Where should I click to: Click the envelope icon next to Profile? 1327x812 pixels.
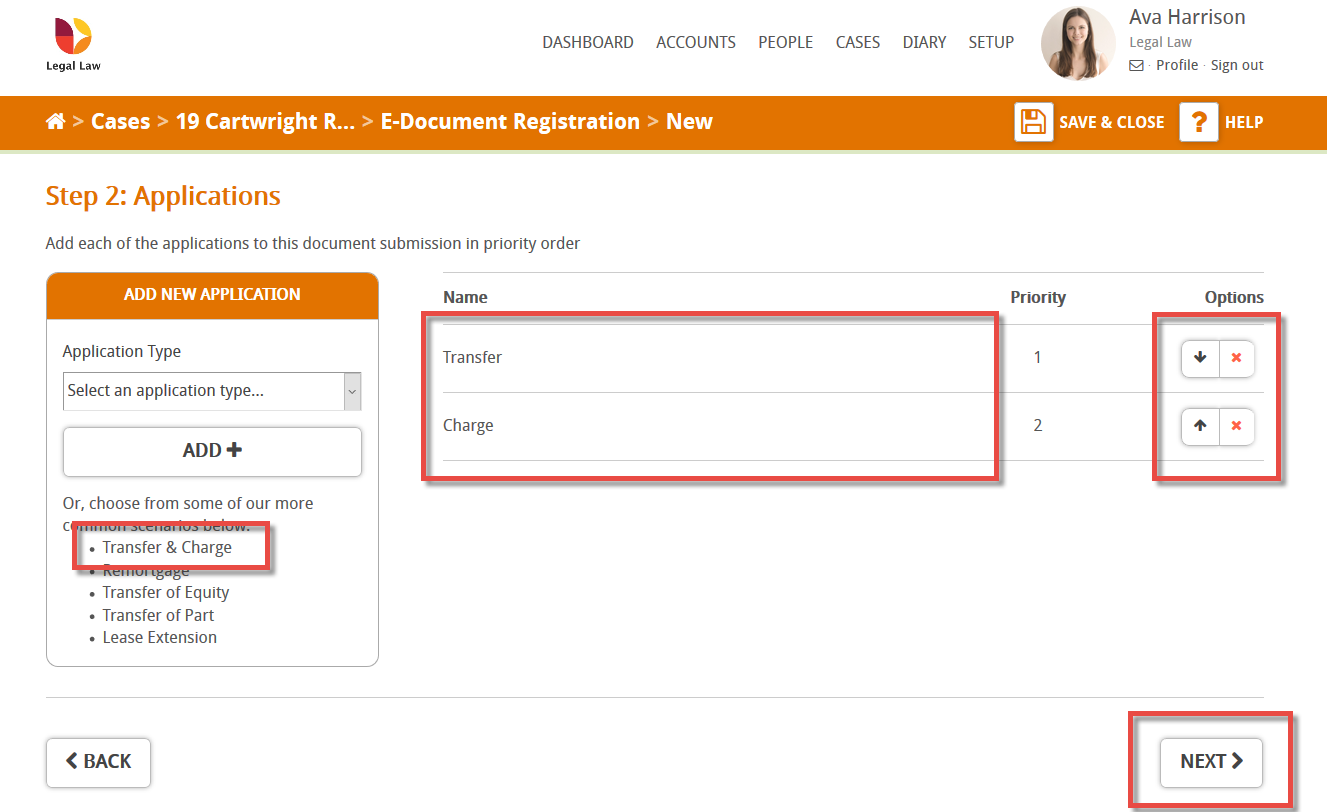point(1136,64)
